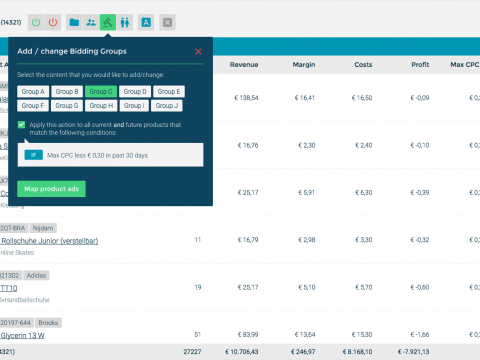Screen dimensions: 480x360
Task: Select Group J bidding group
Action: [167, 106]
